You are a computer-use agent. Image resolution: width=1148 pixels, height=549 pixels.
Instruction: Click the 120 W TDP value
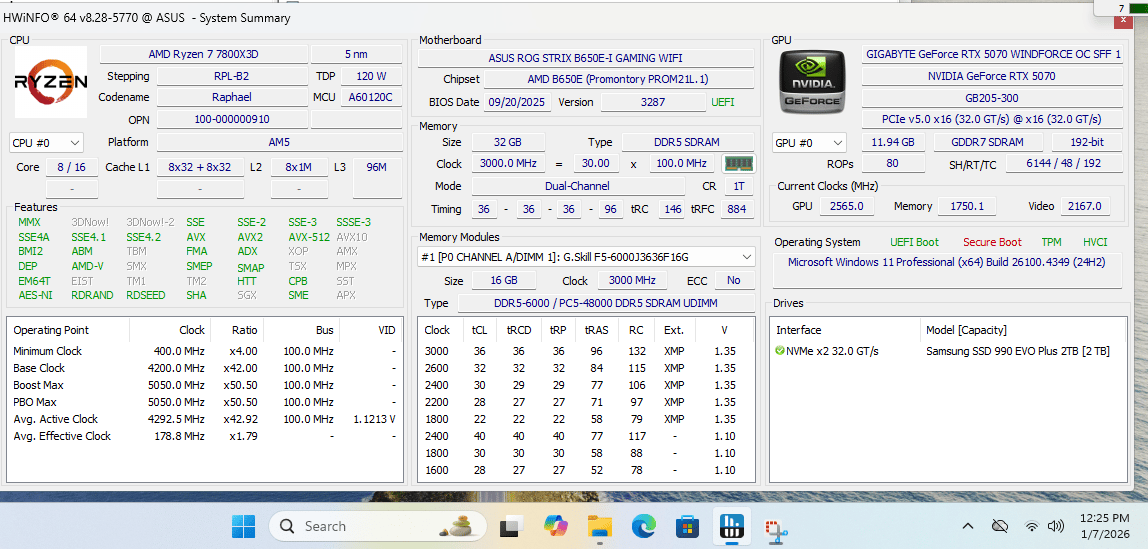coord(371,76)
